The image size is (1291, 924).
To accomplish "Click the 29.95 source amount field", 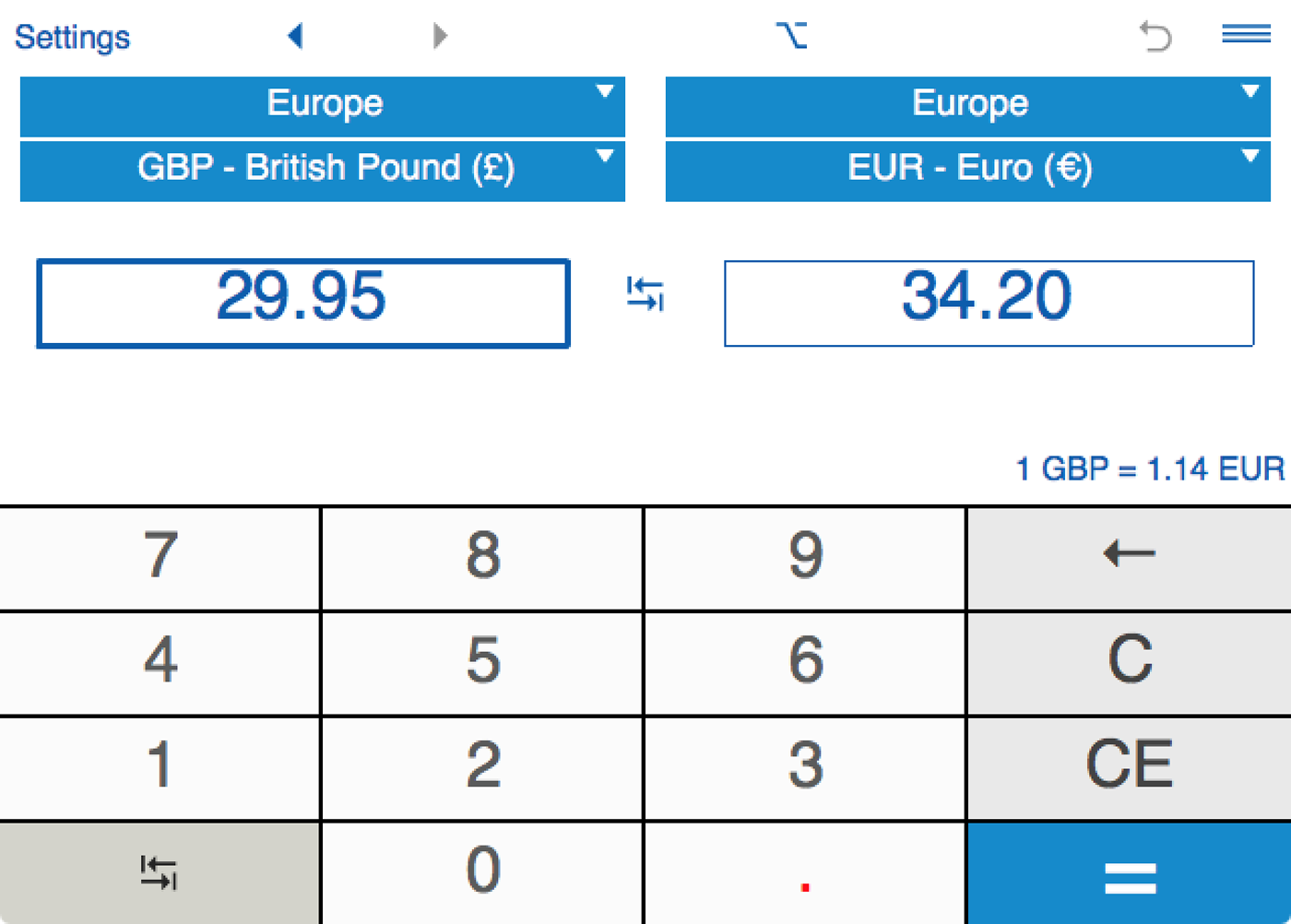I will [302, 302].
